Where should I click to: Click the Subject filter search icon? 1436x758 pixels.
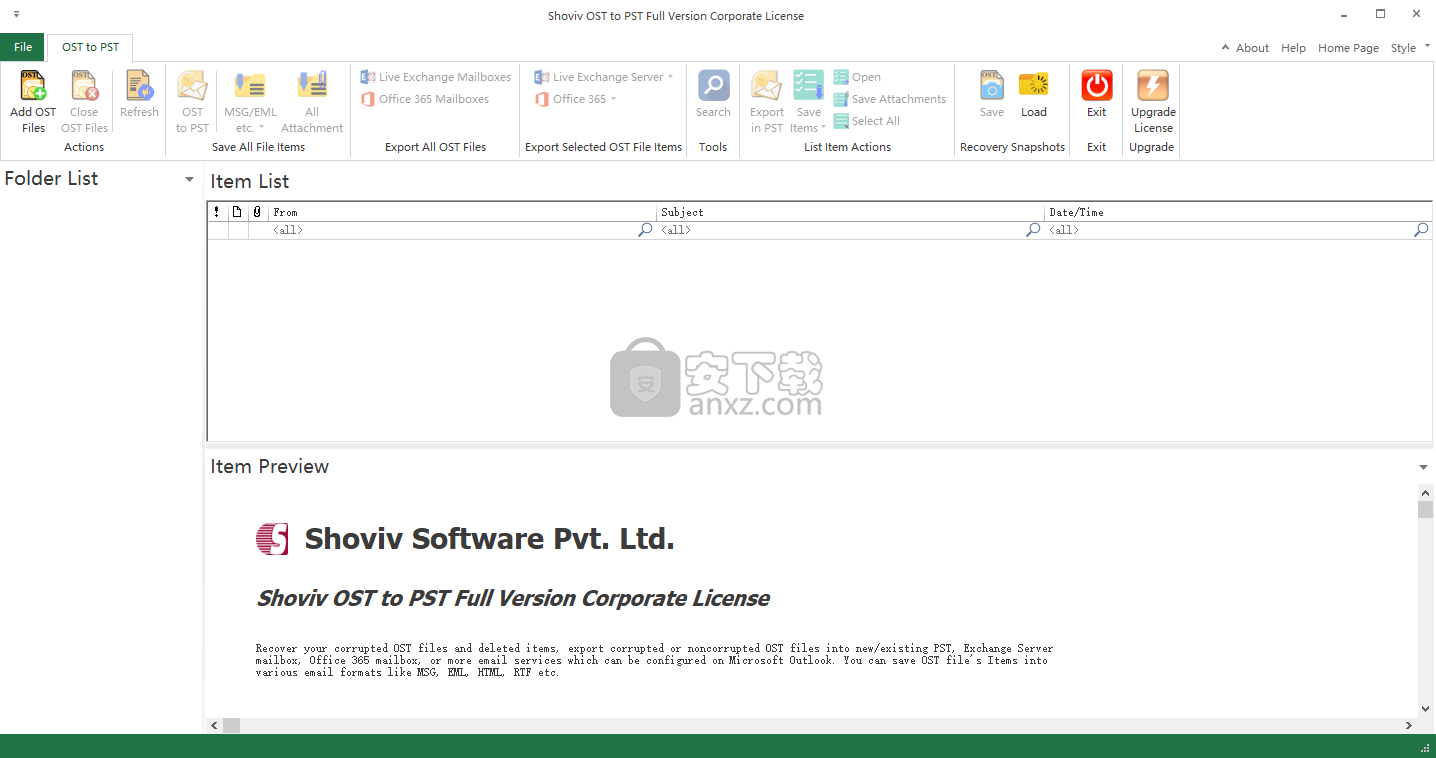(1034, 230)
